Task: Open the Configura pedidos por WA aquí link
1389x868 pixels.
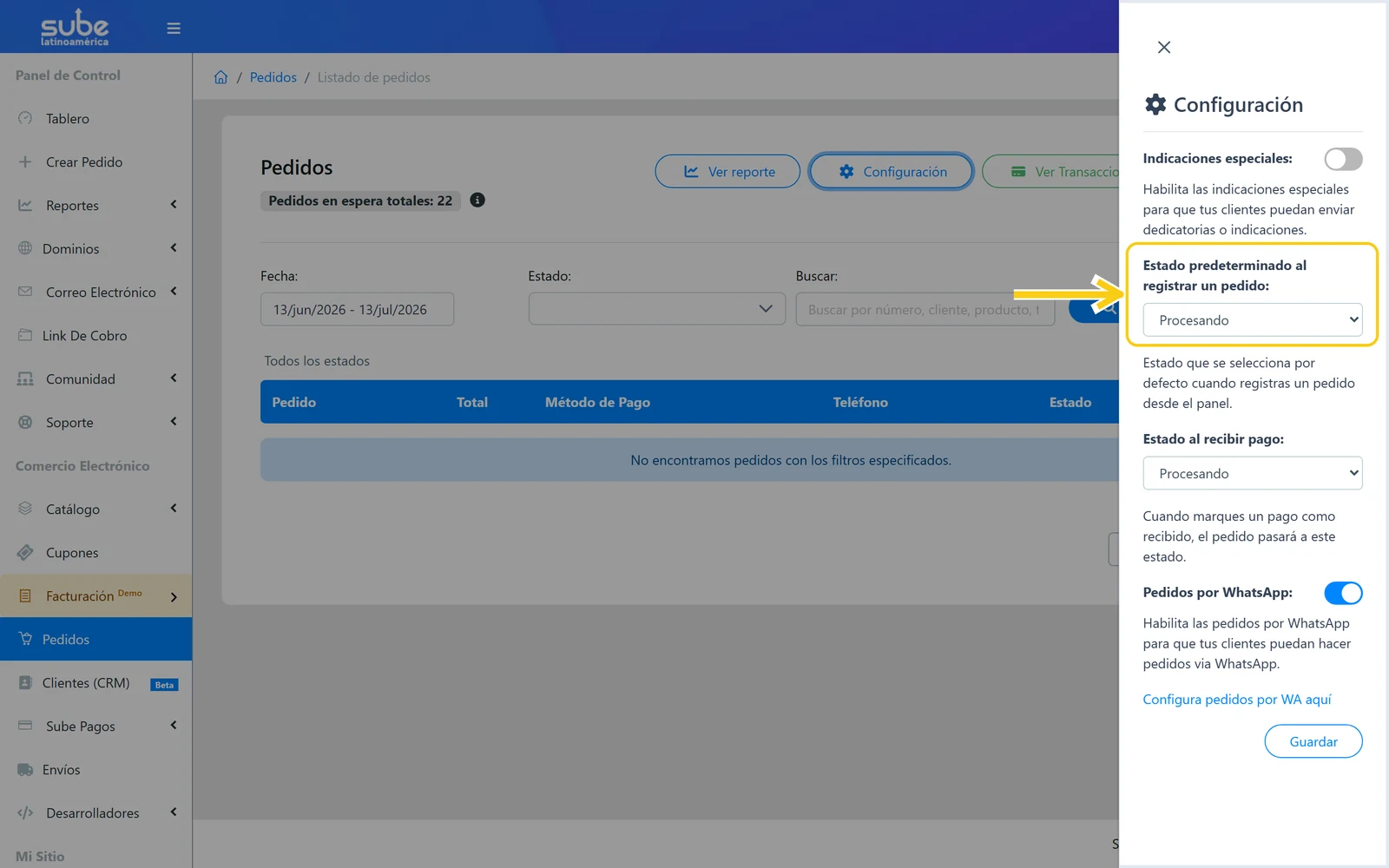Action: [1237, 700]
